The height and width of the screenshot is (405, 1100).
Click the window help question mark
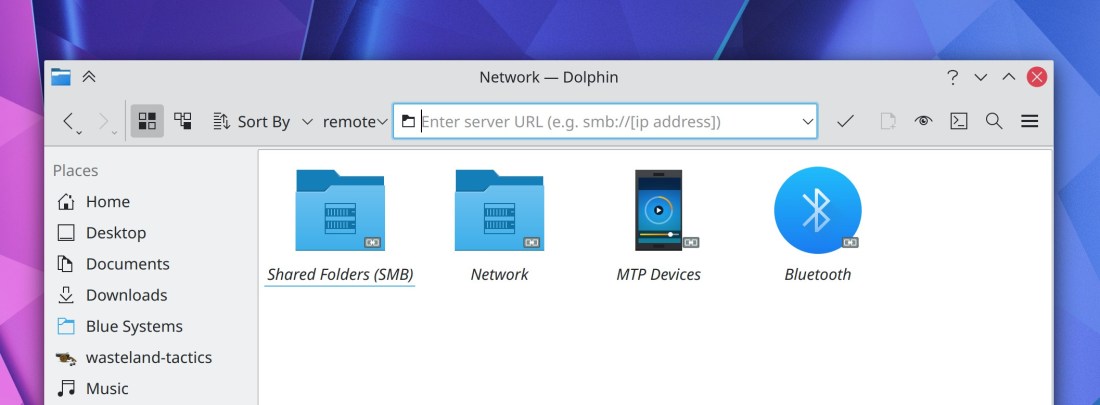[x=952, y=77]
